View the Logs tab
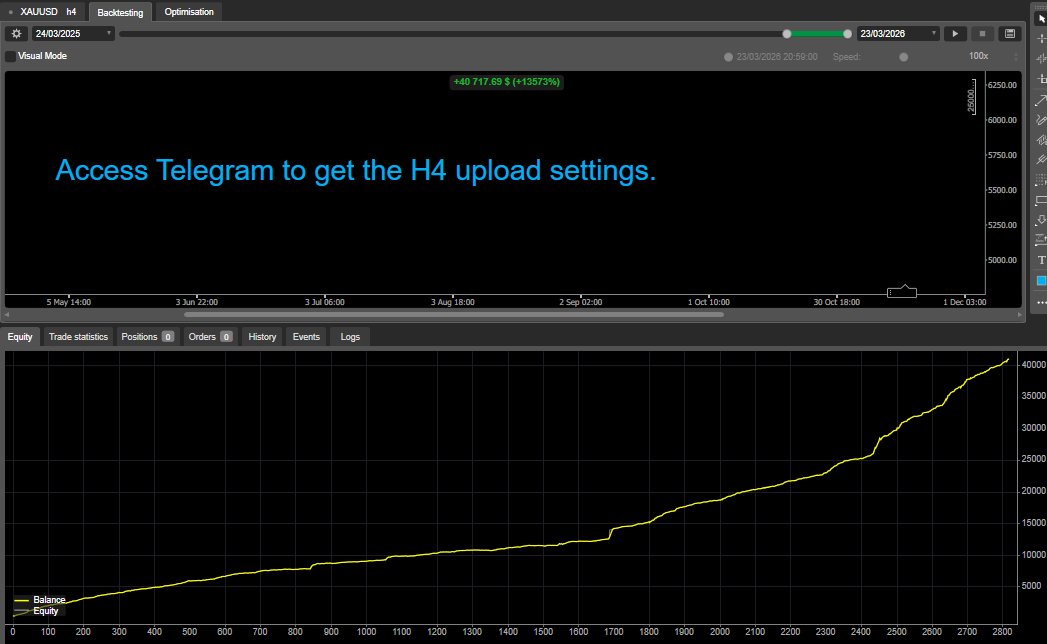 [x=350, y=337]
